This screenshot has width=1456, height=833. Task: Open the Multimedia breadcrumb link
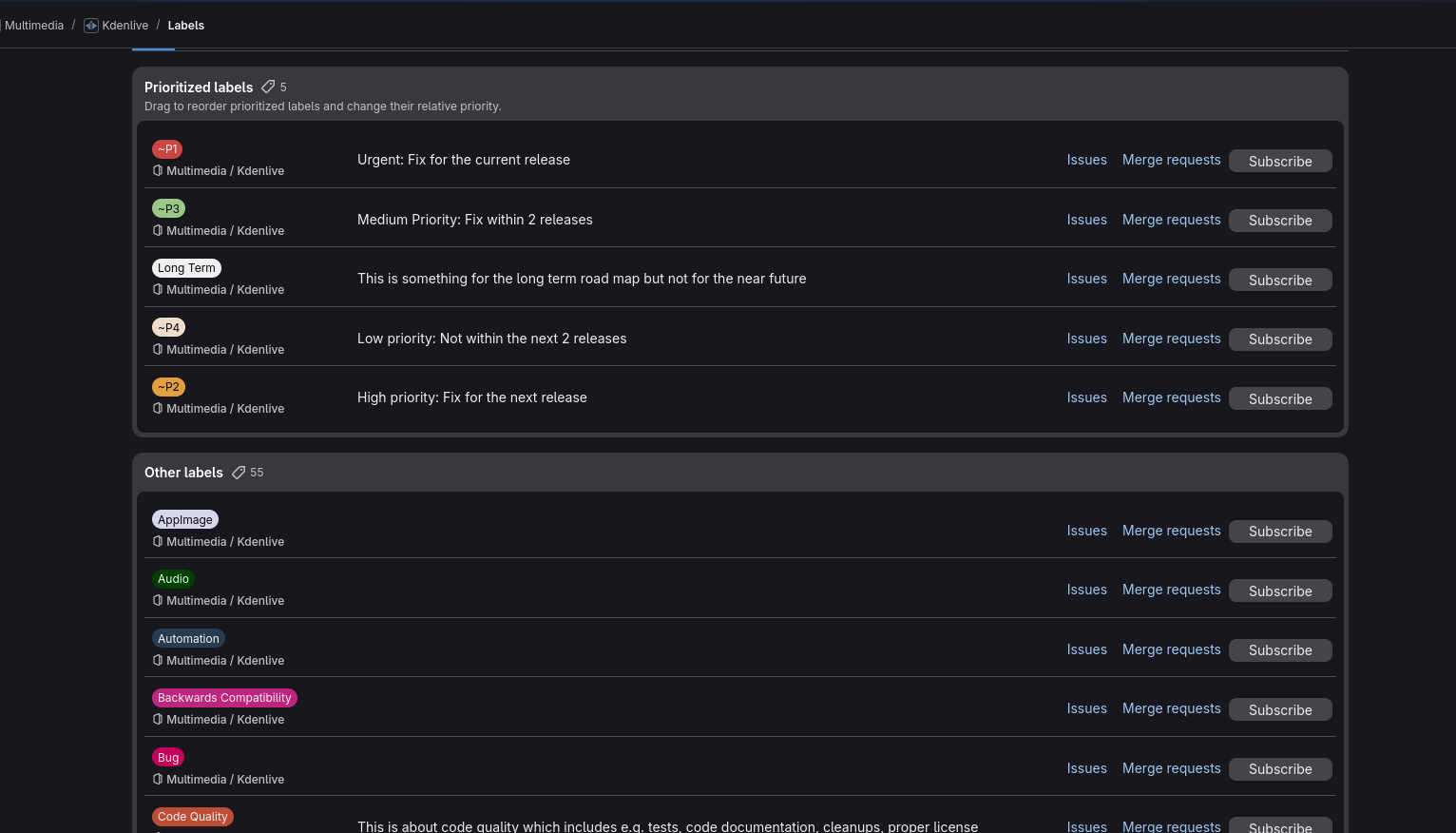coord(34,26)
